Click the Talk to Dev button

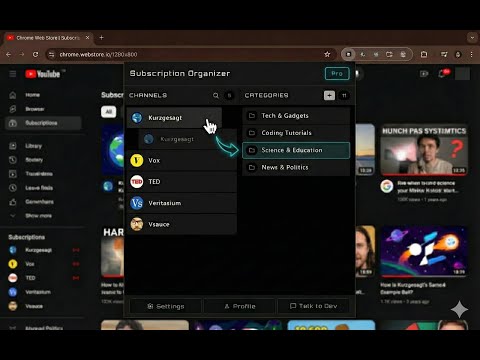pos(313,306)
